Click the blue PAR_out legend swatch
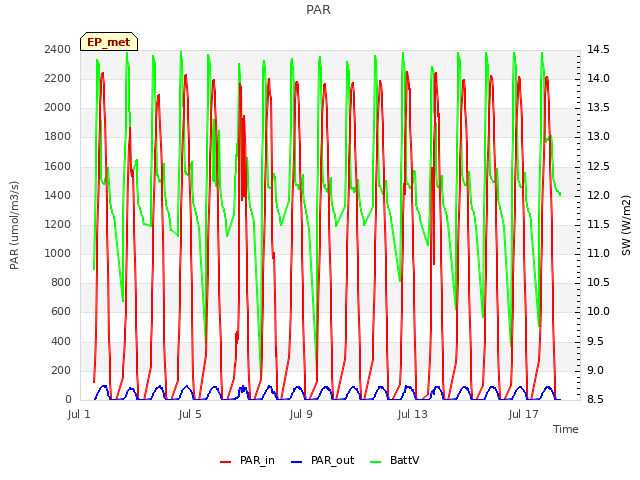Screen dimensions: 640x480 pos(297,462)
